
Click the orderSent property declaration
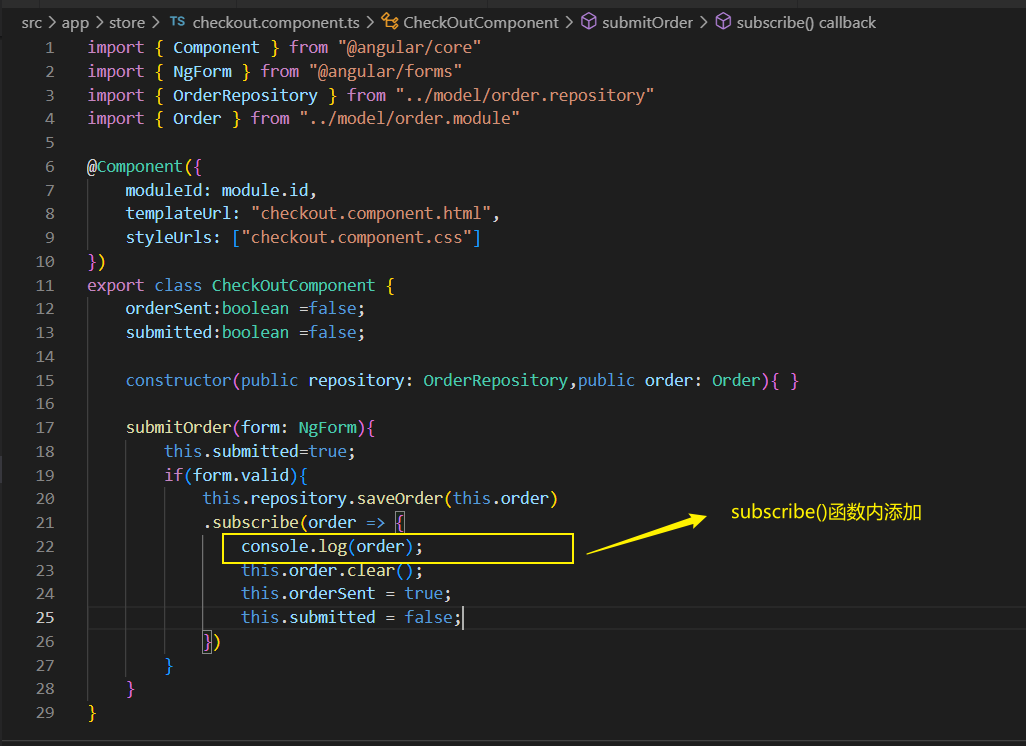(245, 309)
